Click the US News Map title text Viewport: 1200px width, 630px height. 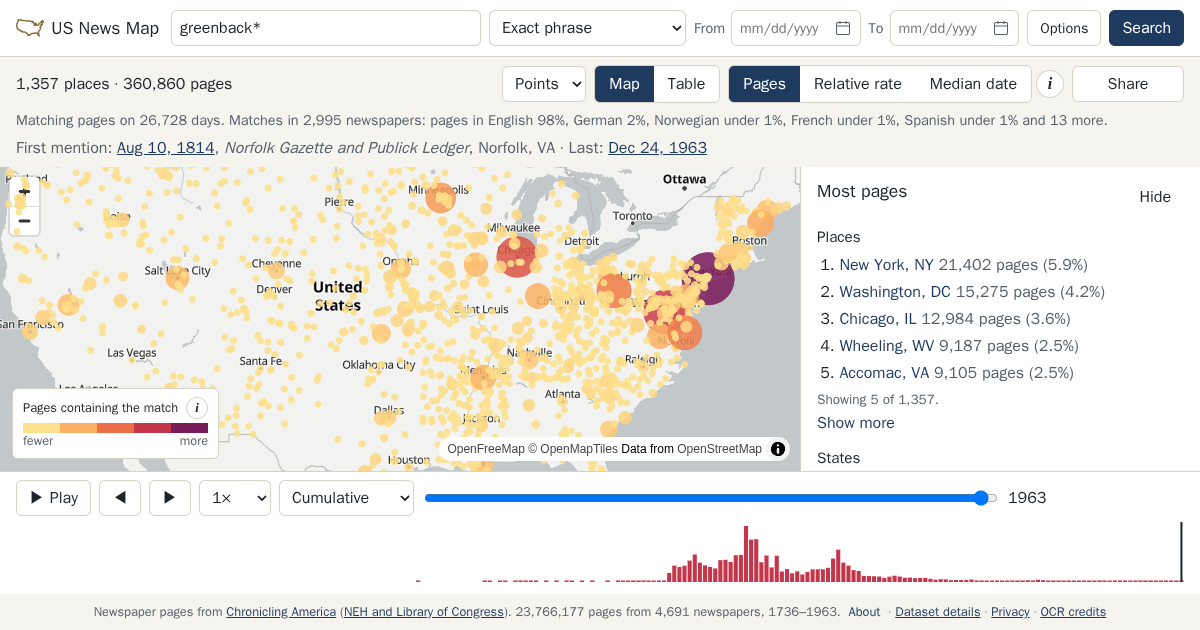tap(105, 28)
